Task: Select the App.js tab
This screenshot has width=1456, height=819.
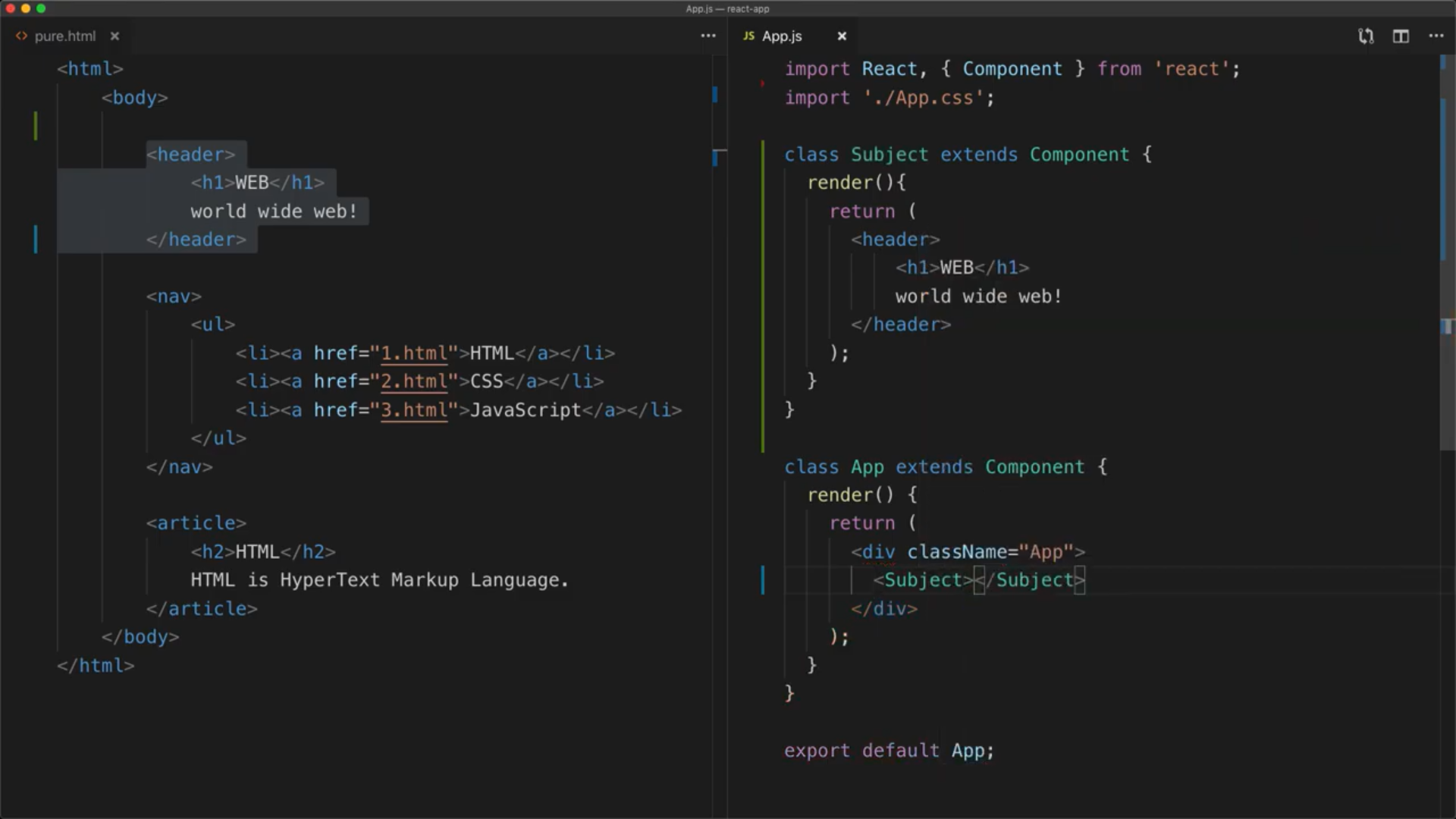Action: 782,36
